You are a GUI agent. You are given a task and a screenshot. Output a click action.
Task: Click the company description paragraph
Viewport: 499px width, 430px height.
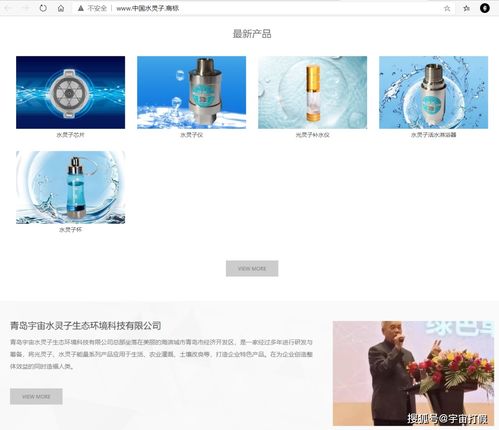(161, 354)
